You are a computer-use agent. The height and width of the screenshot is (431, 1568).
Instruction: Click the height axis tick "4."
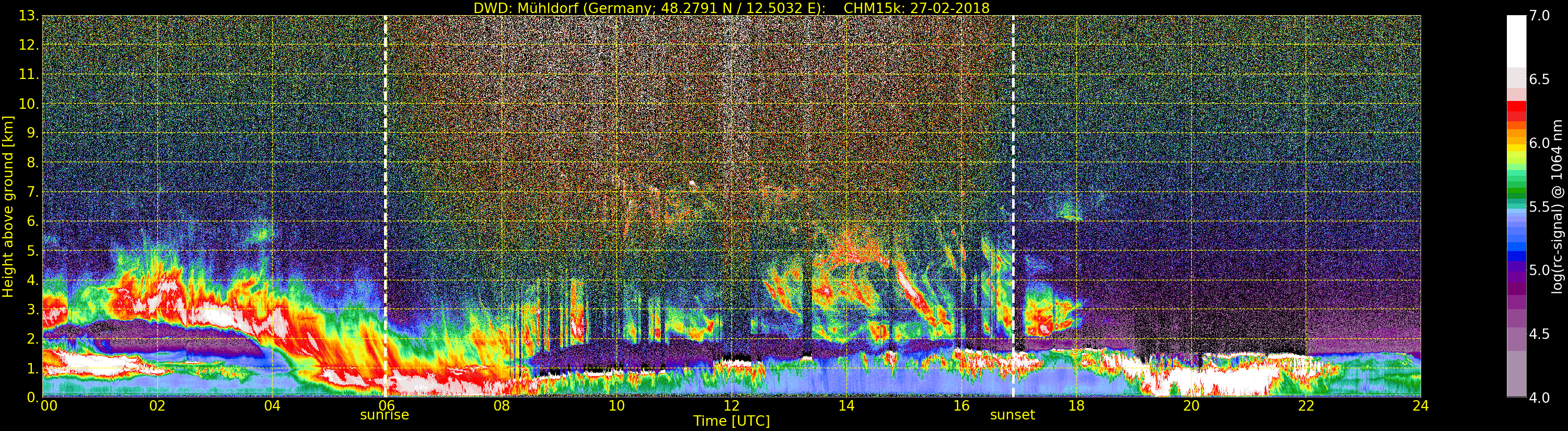[x=32, y=280]
